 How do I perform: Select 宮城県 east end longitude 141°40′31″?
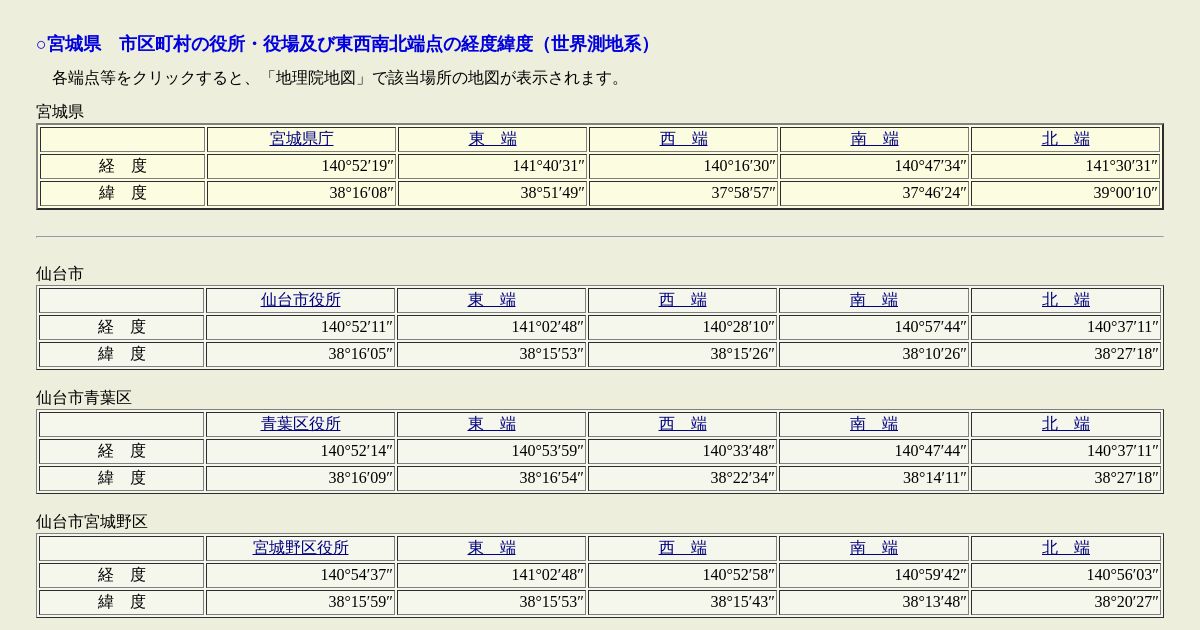tap(548, 166)
